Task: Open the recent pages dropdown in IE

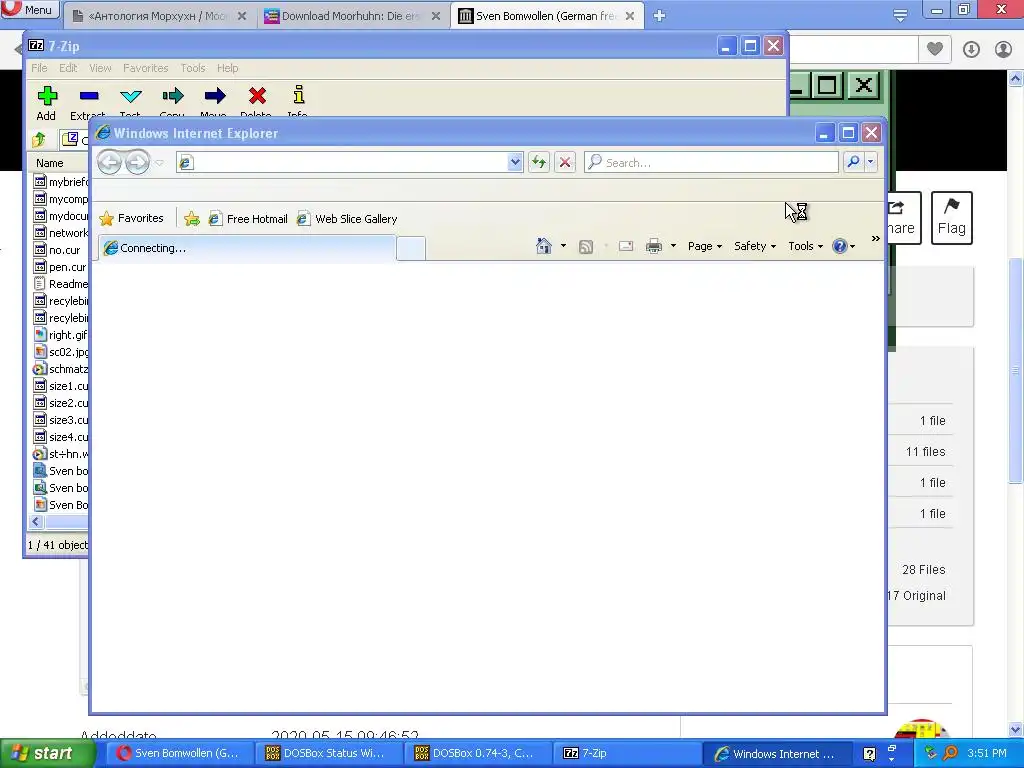Action: point(159,163)
